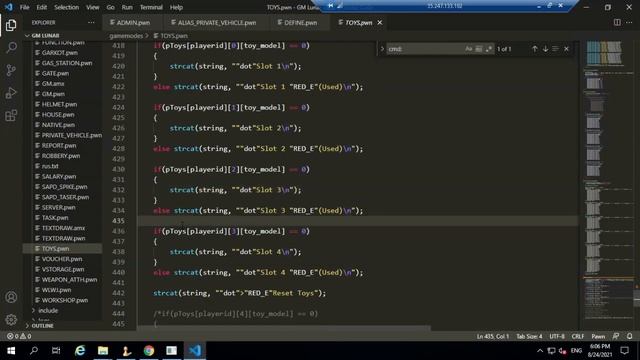Viewport: 640px width, 360px height.
Task: Expand the replace field toggle arrow
Action: (382, 49)
